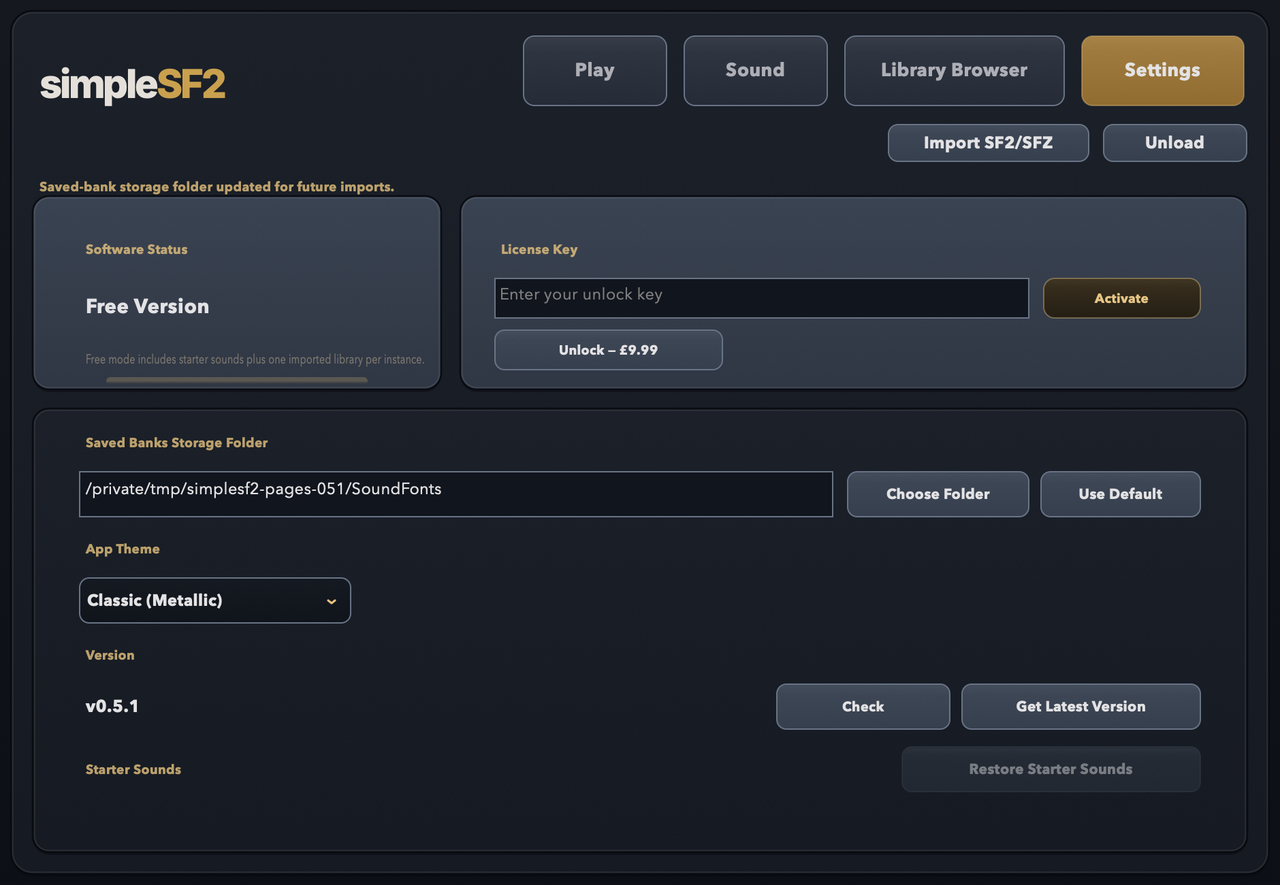Click the Unlock – £9.99 button
The height and width of the screenshot is (885, 1280).
point(608,350)
